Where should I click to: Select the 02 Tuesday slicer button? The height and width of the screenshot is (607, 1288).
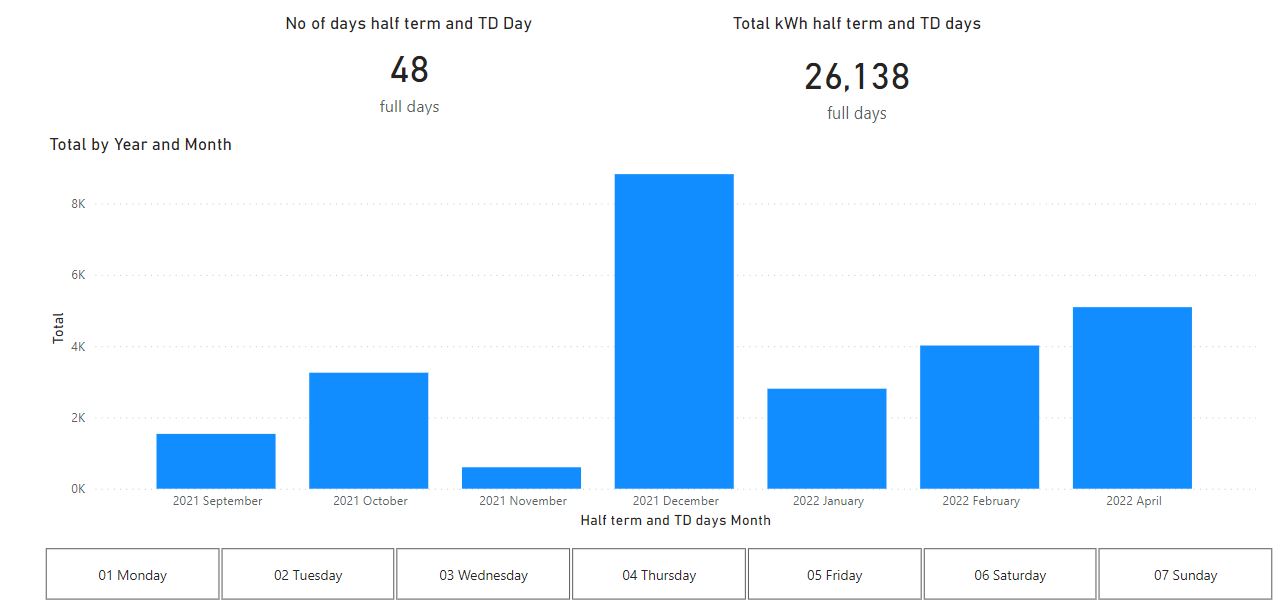[x=308, y=575]
